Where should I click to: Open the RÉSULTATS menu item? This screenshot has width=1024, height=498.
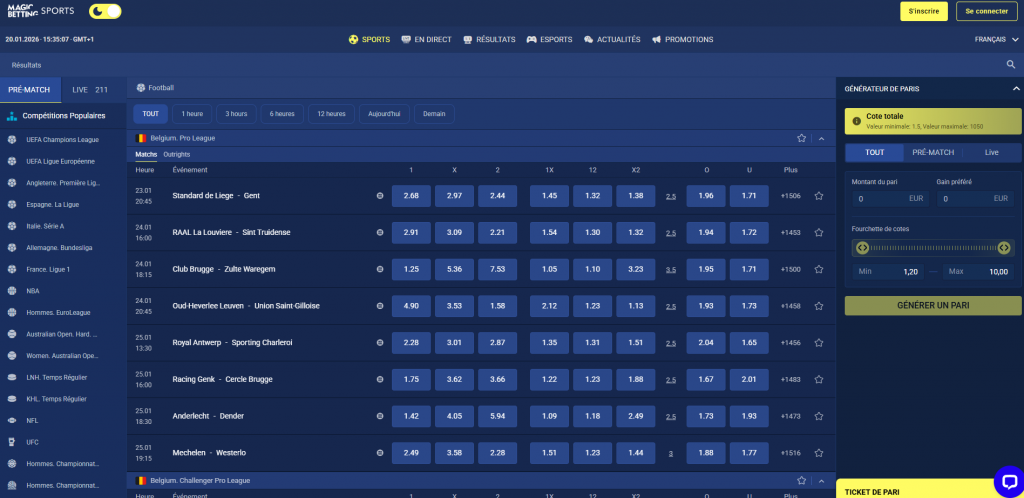click(x=489, y=39)
